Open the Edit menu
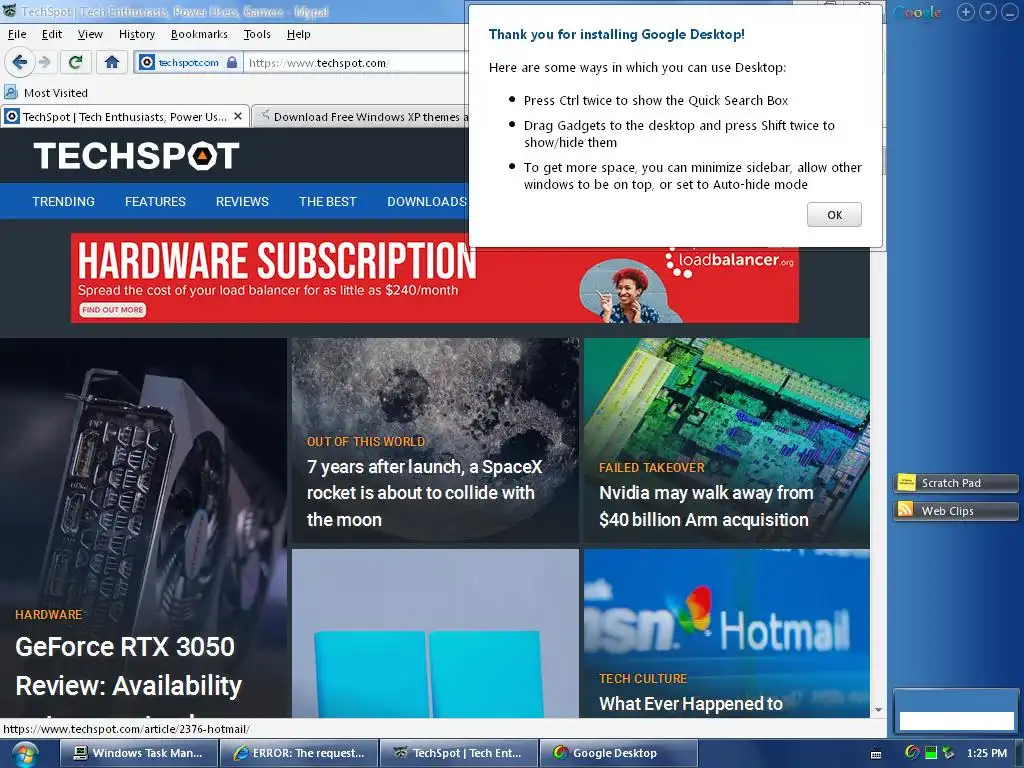The height and width of the screenshot is (768, 1024). [52, 34]
